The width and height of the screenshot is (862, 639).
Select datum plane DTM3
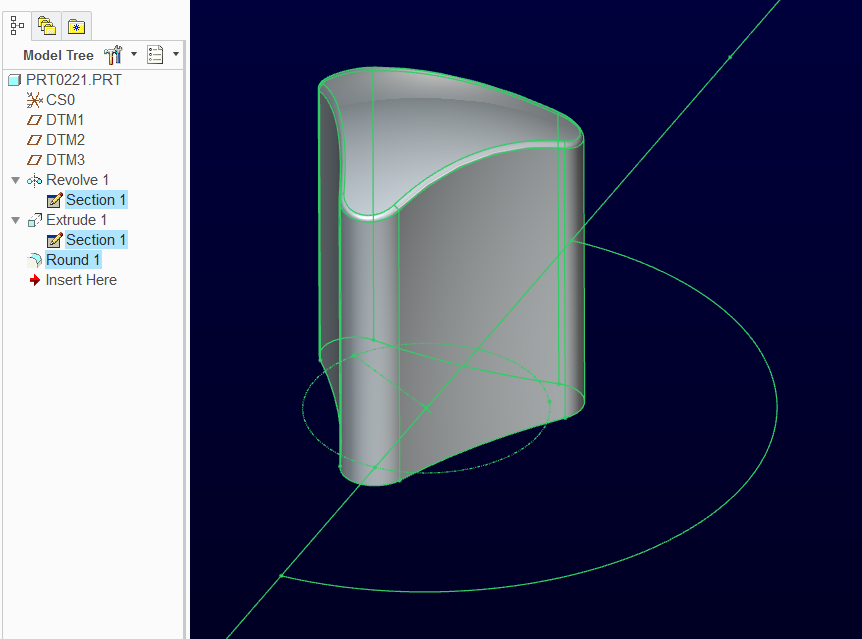(x=65, y=159)
